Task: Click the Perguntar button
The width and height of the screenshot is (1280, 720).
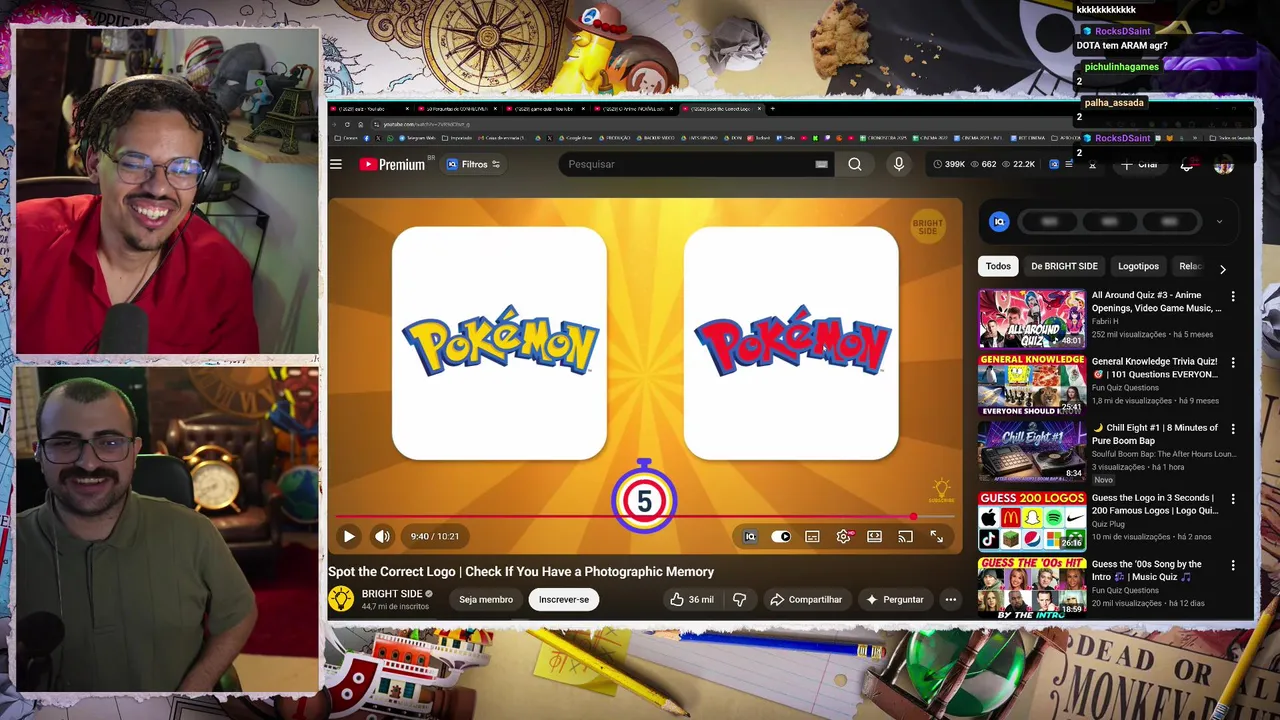Action: click(895, 599)
